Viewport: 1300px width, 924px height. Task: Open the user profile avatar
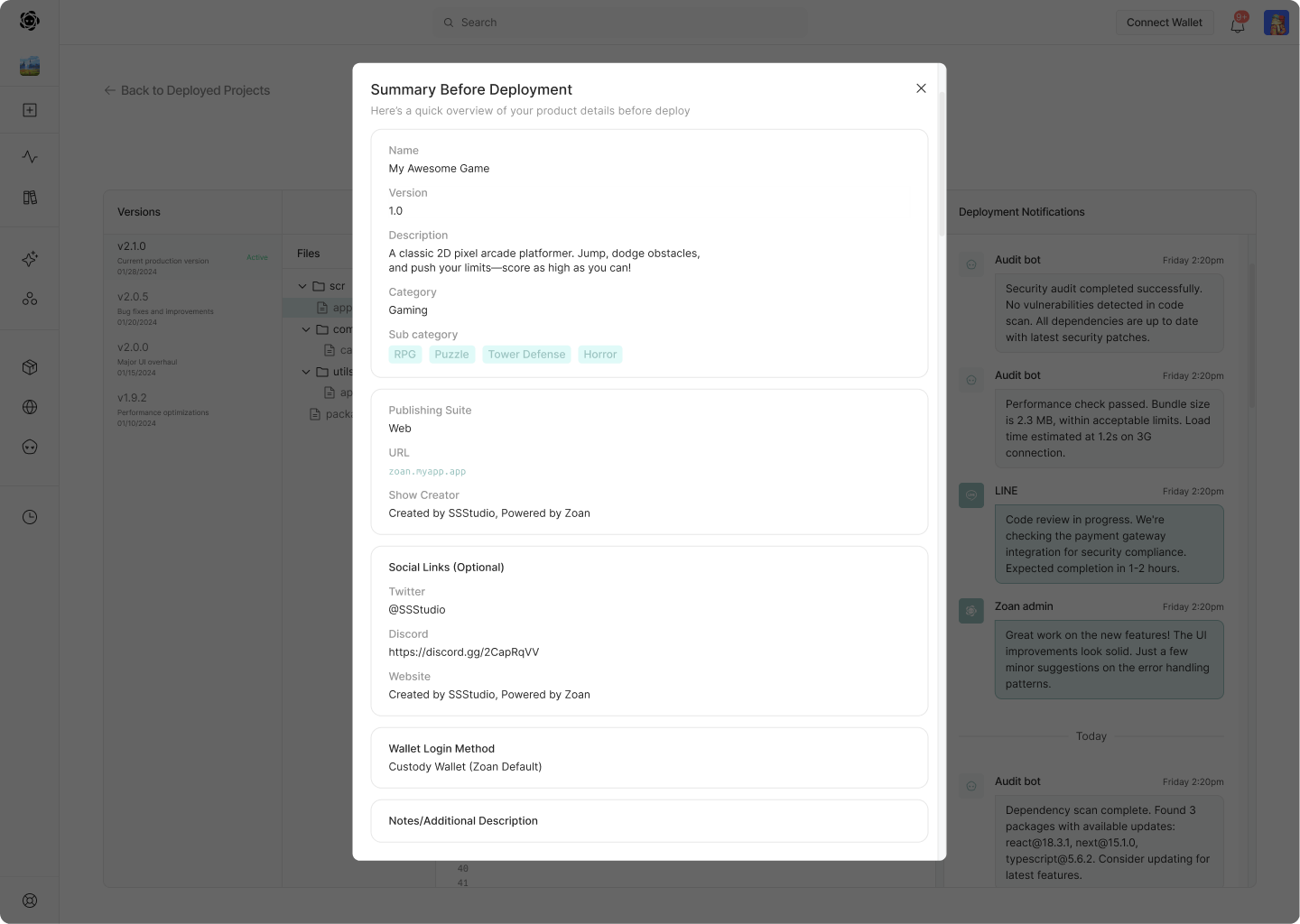click(1277, 23)
